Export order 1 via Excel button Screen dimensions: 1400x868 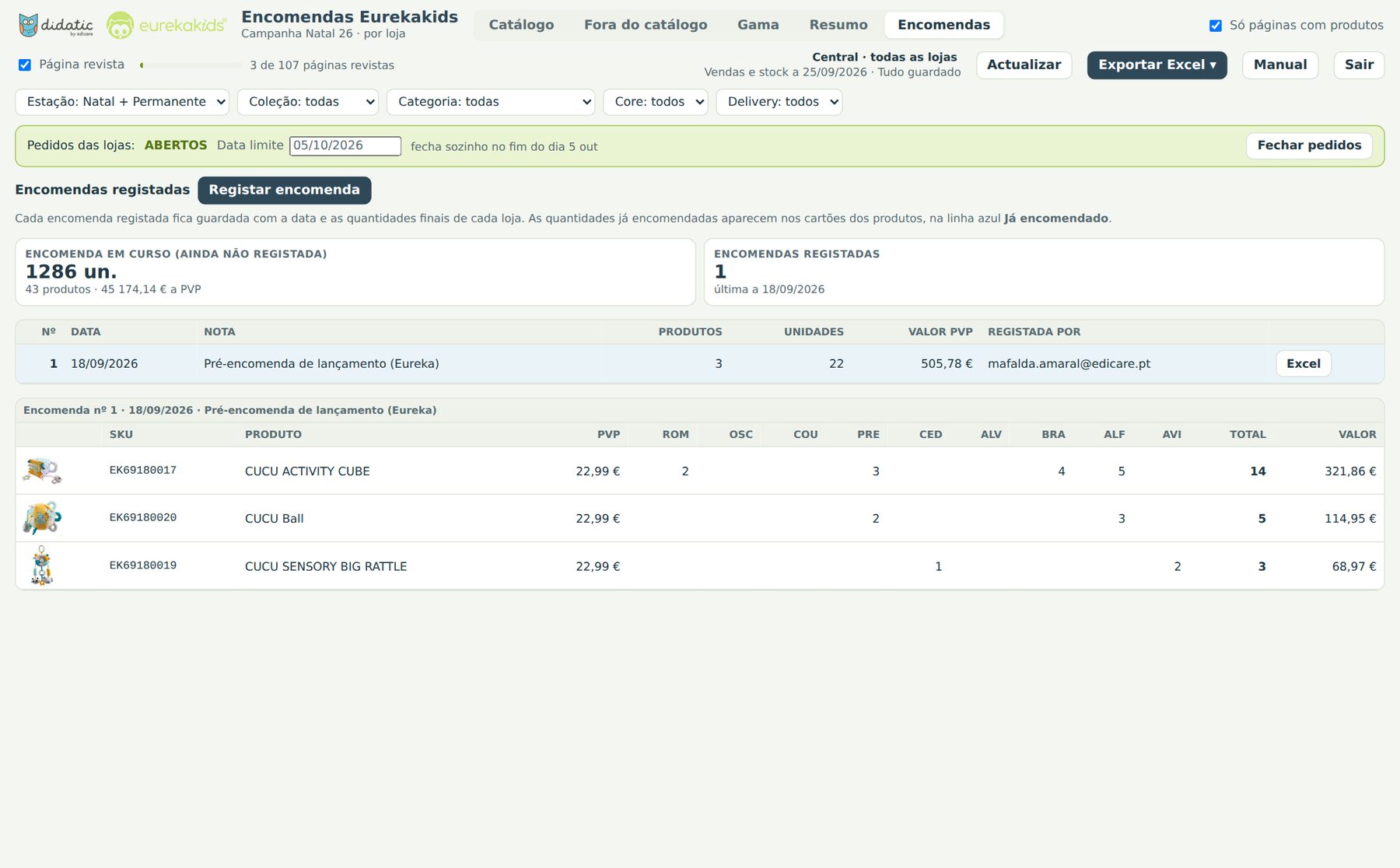point(1304,364)
